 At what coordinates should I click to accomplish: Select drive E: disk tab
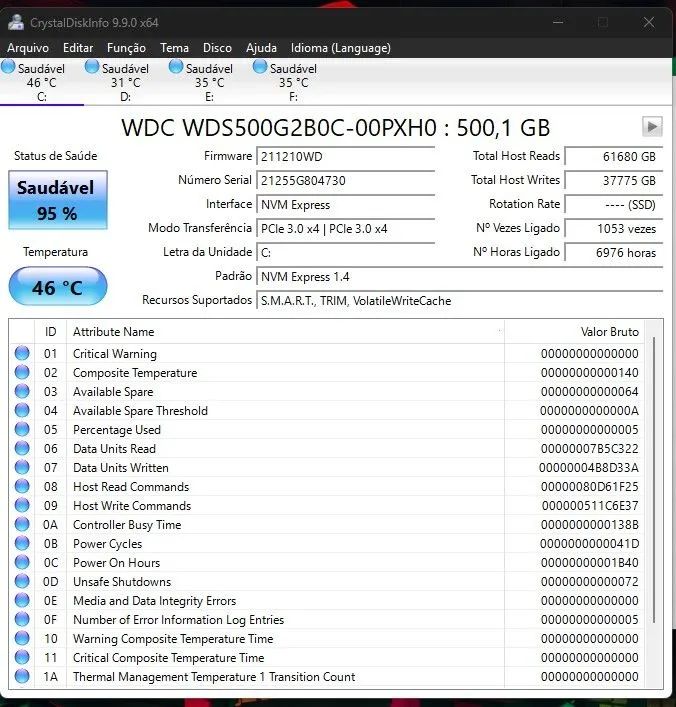coord(209,82)
